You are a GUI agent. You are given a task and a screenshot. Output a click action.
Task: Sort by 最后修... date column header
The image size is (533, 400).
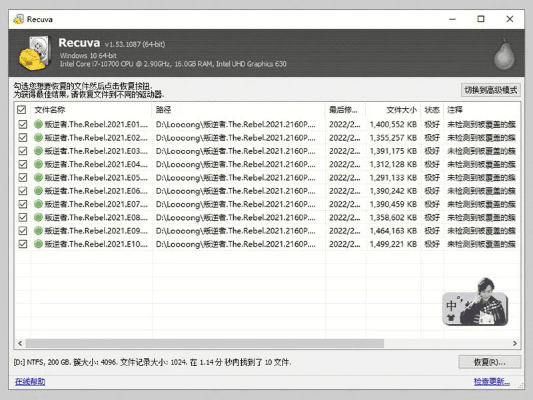pos(345,110)
